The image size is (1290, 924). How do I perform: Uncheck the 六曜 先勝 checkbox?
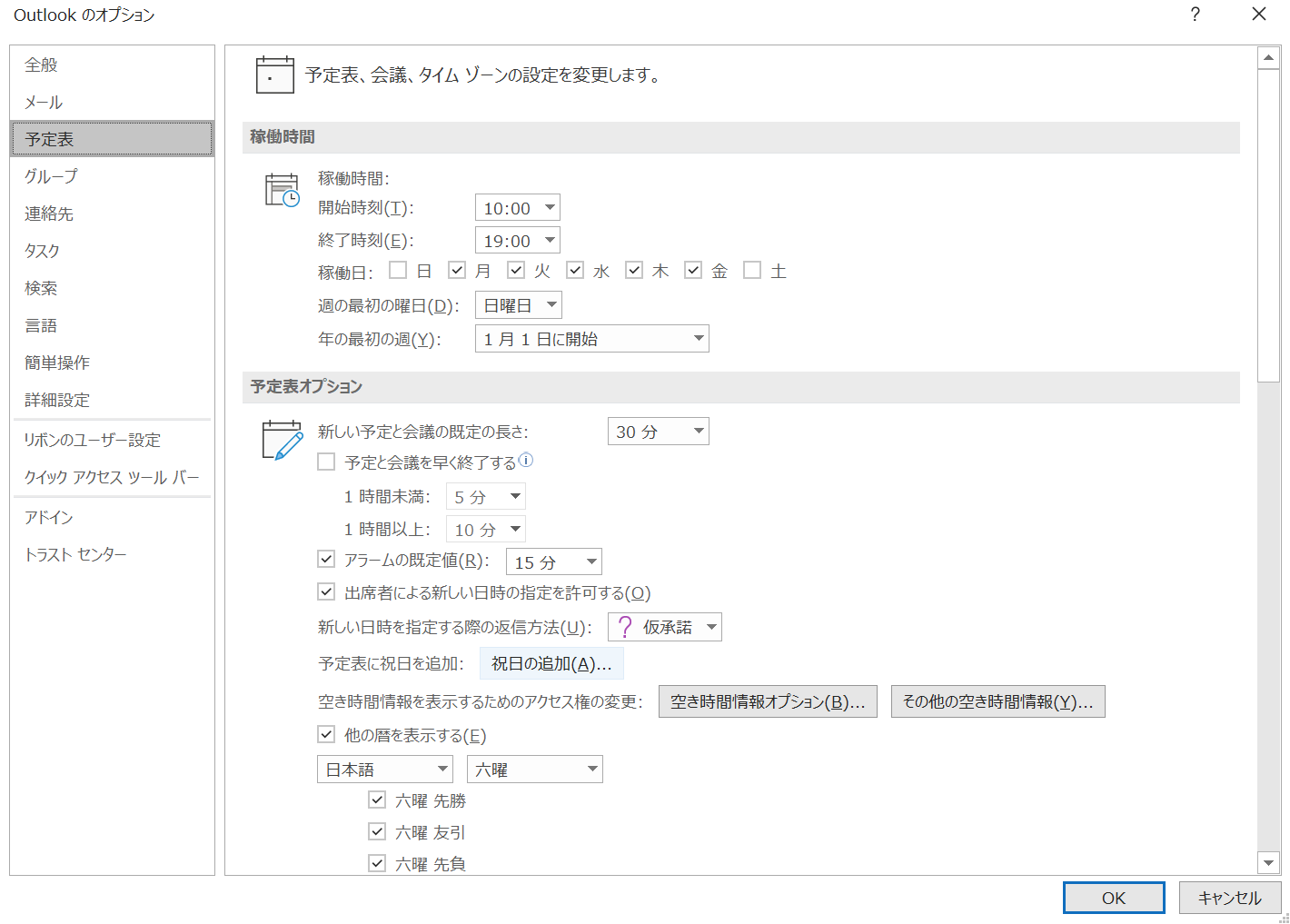pyautogui.click(x=377, y=800)
